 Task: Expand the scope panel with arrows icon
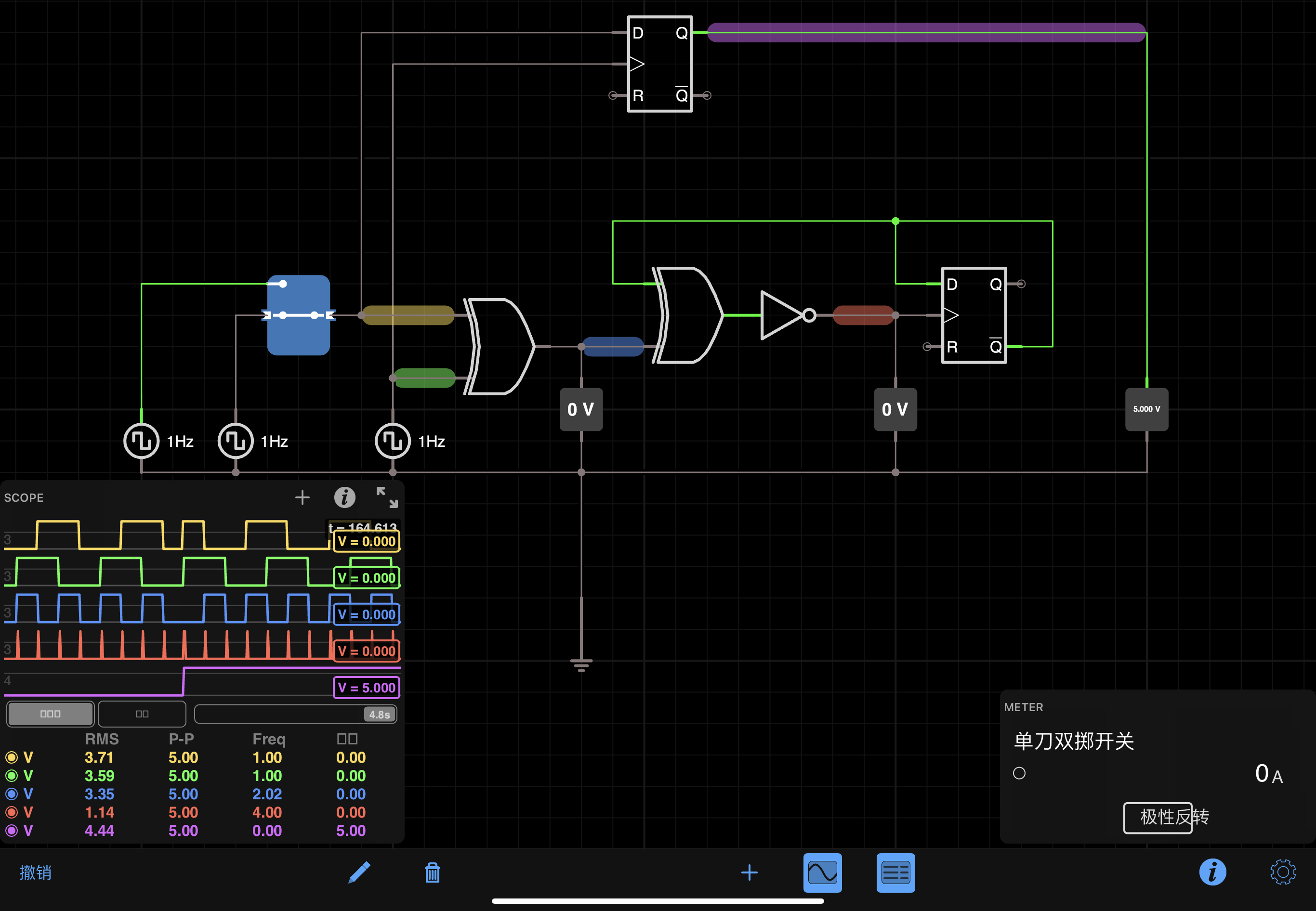click(386, 497)
